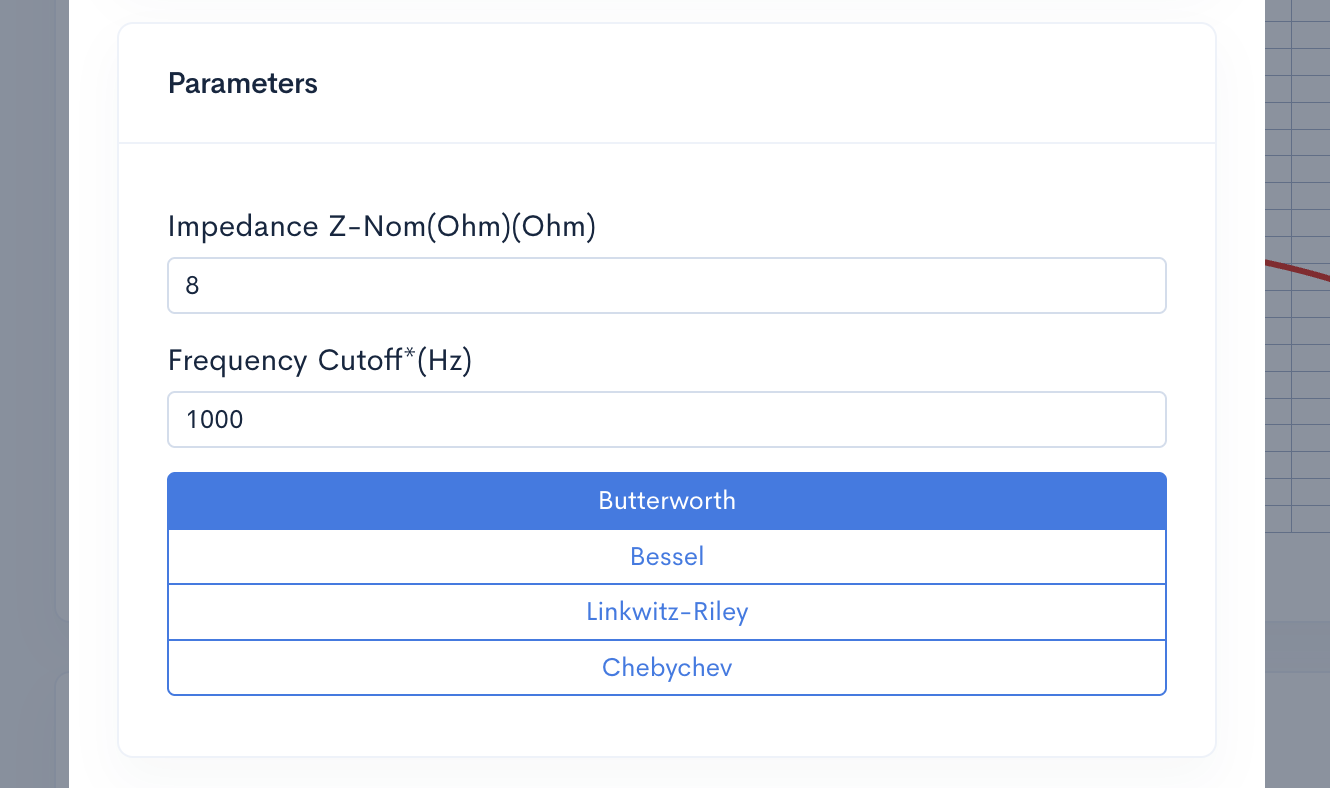
Task: Click into the Frequency Cutoff input field
Action: click(x=666, y=419)
